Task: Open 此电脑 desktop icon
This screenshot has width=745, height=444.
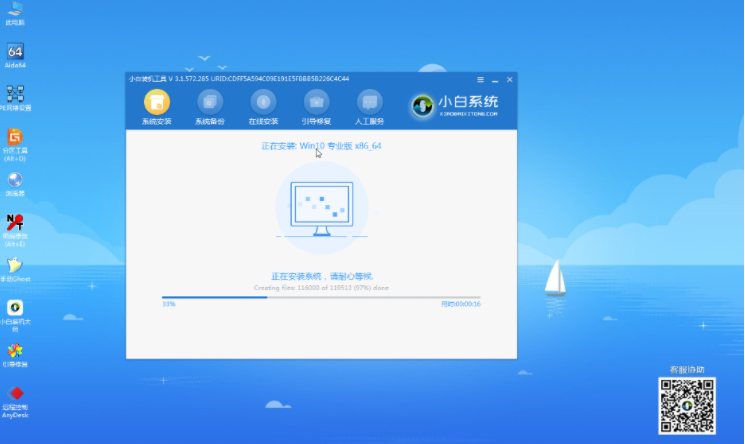Action: pos(15,12)
